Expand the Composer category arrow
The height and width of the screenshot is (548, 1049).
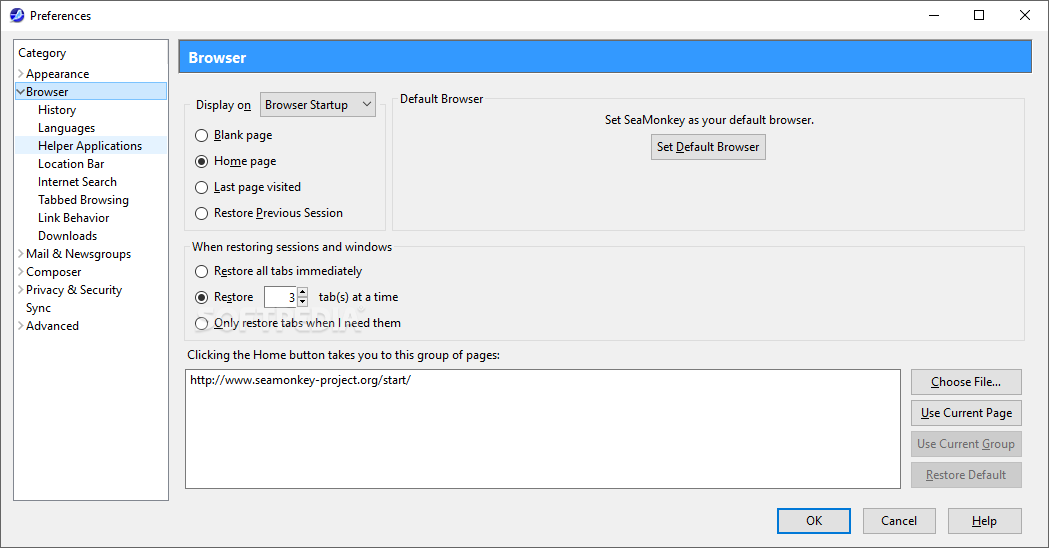point(21,272)
